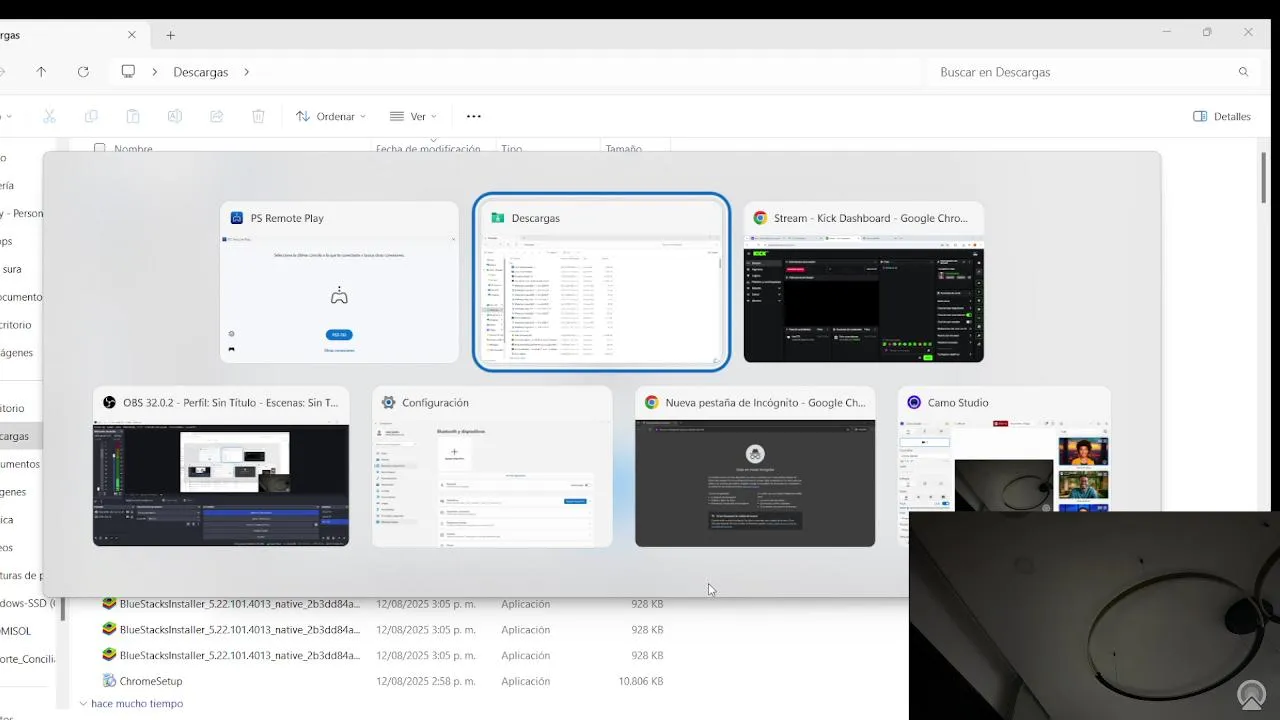
Task: Click the PC monitor icon in address bar
Action: 128,72
